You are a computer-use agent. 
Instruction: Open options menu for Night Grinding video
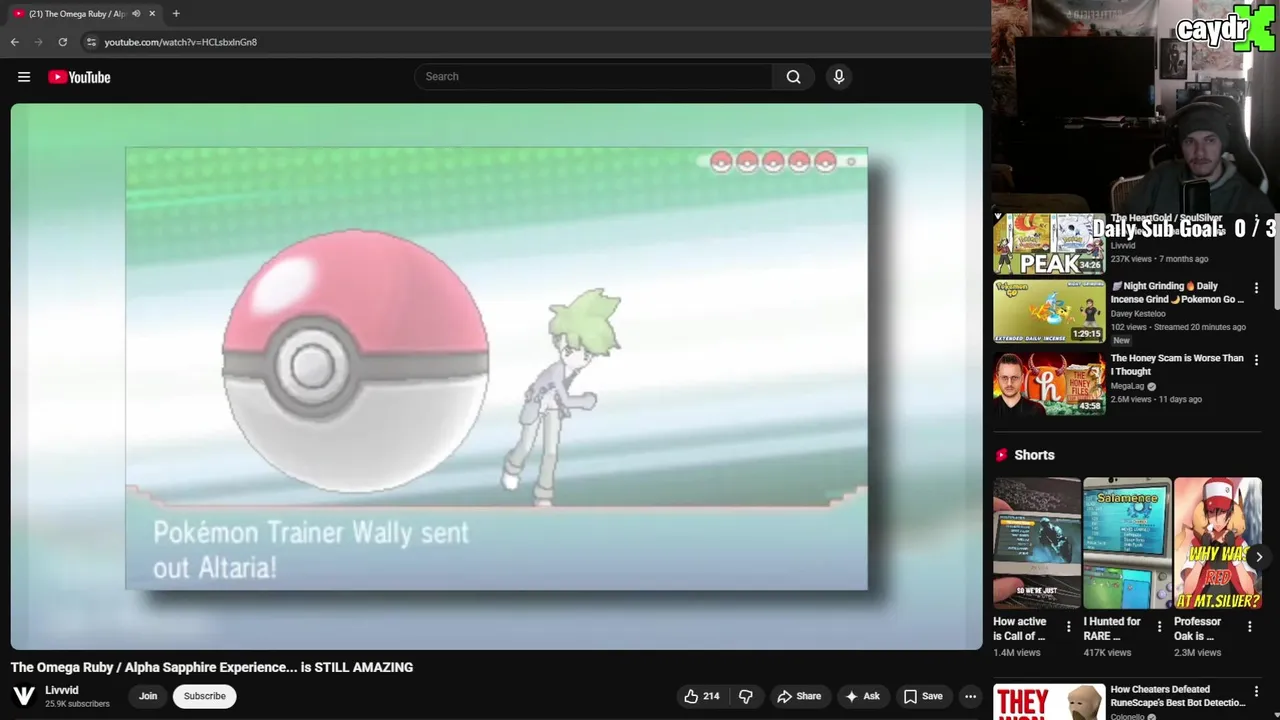click(1256, 288)
